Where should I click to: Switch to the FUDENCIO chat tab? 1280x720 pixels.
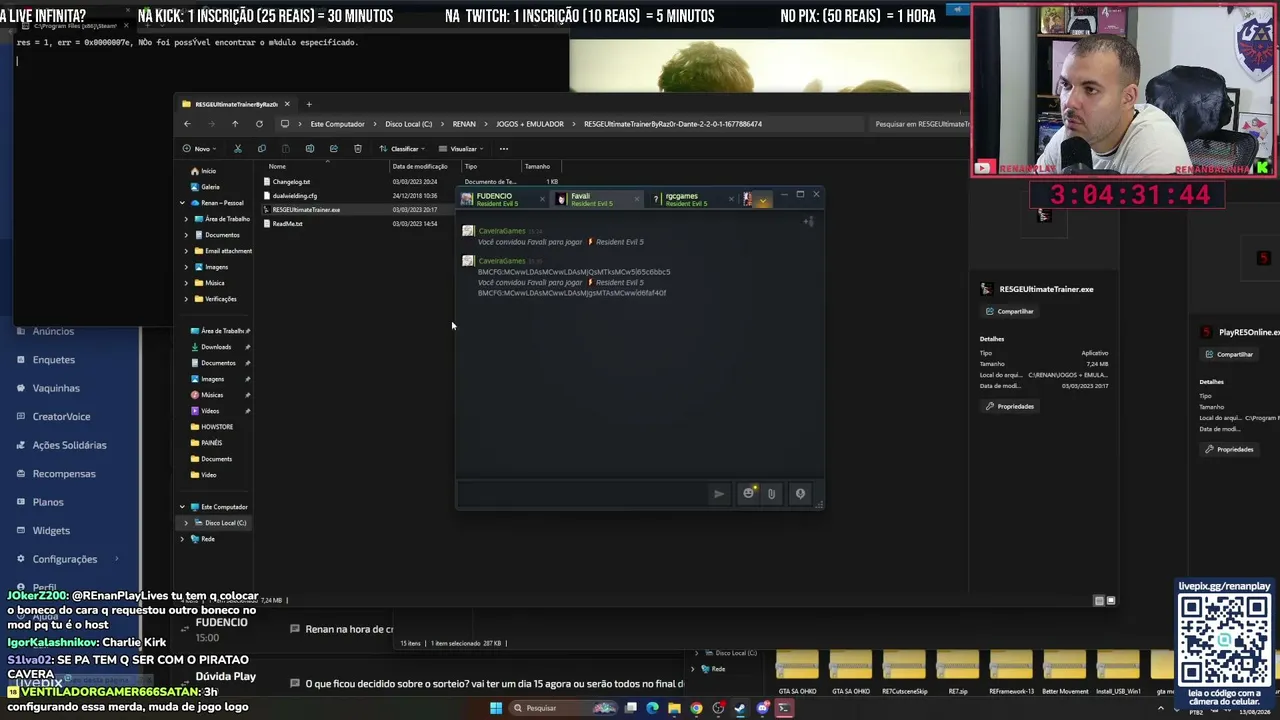[x=500, y=199]
